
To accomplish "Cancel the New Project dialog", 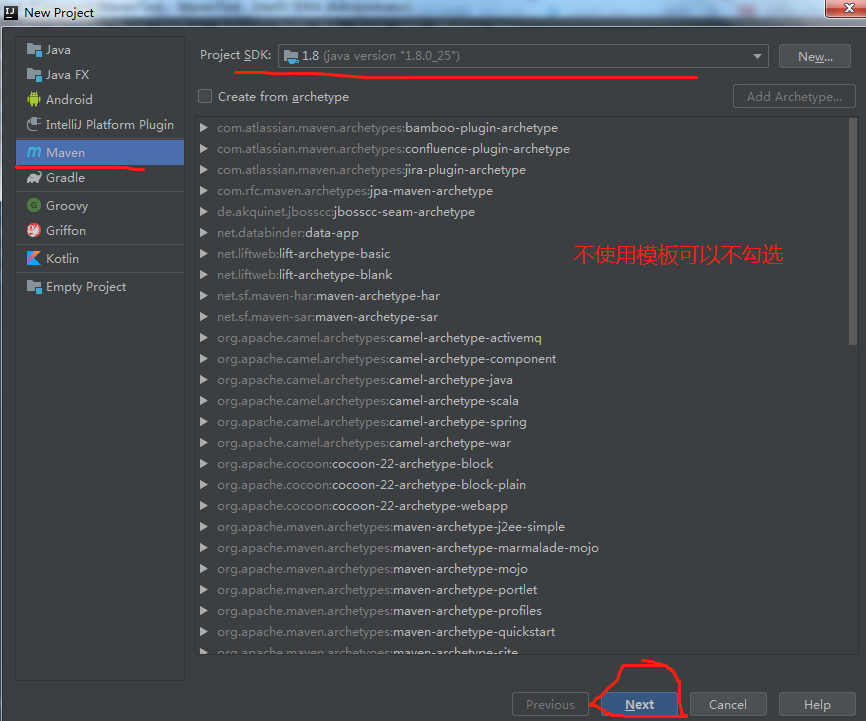I will coord(728,704).
